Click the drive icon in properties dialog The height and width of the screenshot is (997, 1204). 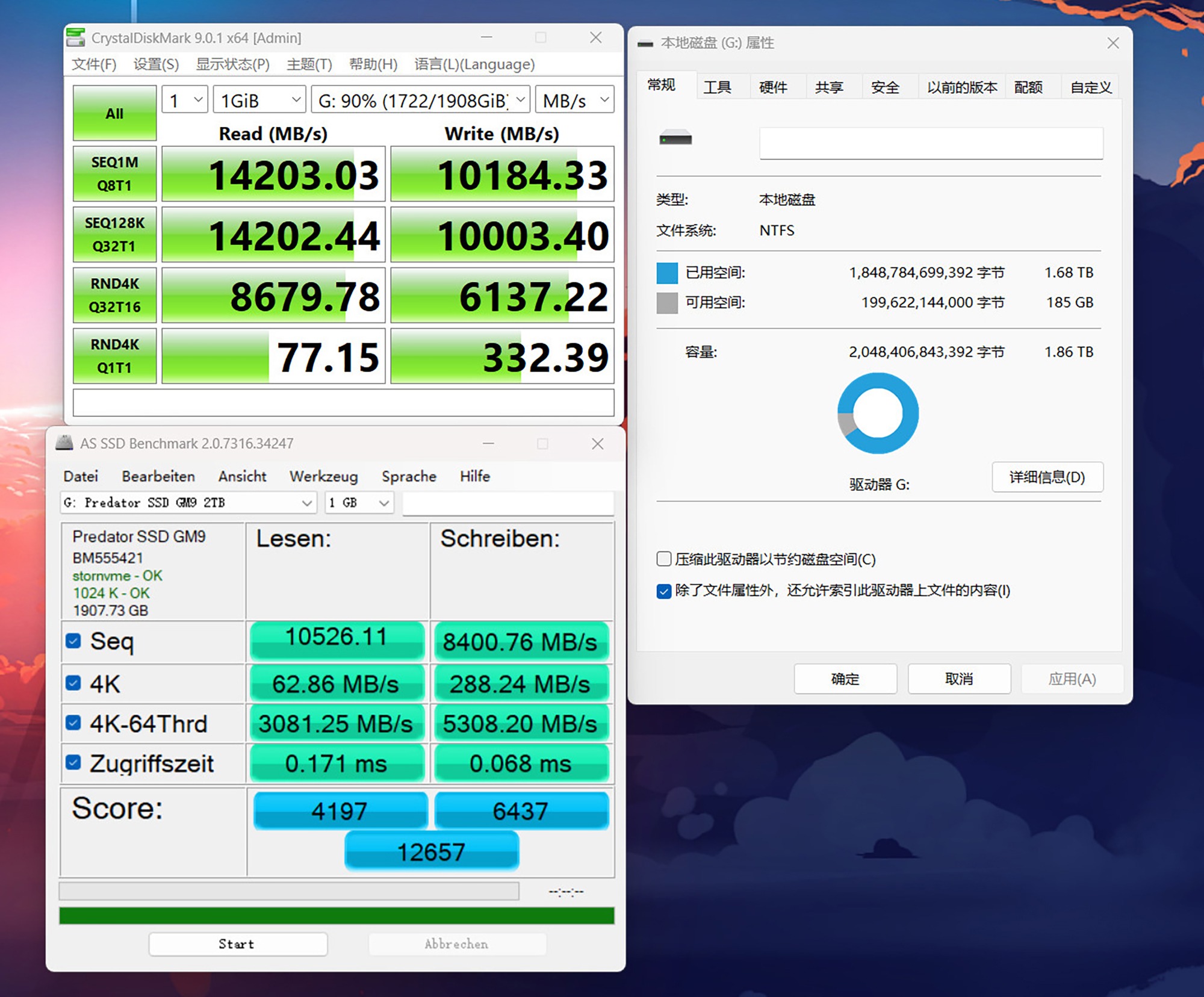(x=675, y=139)
